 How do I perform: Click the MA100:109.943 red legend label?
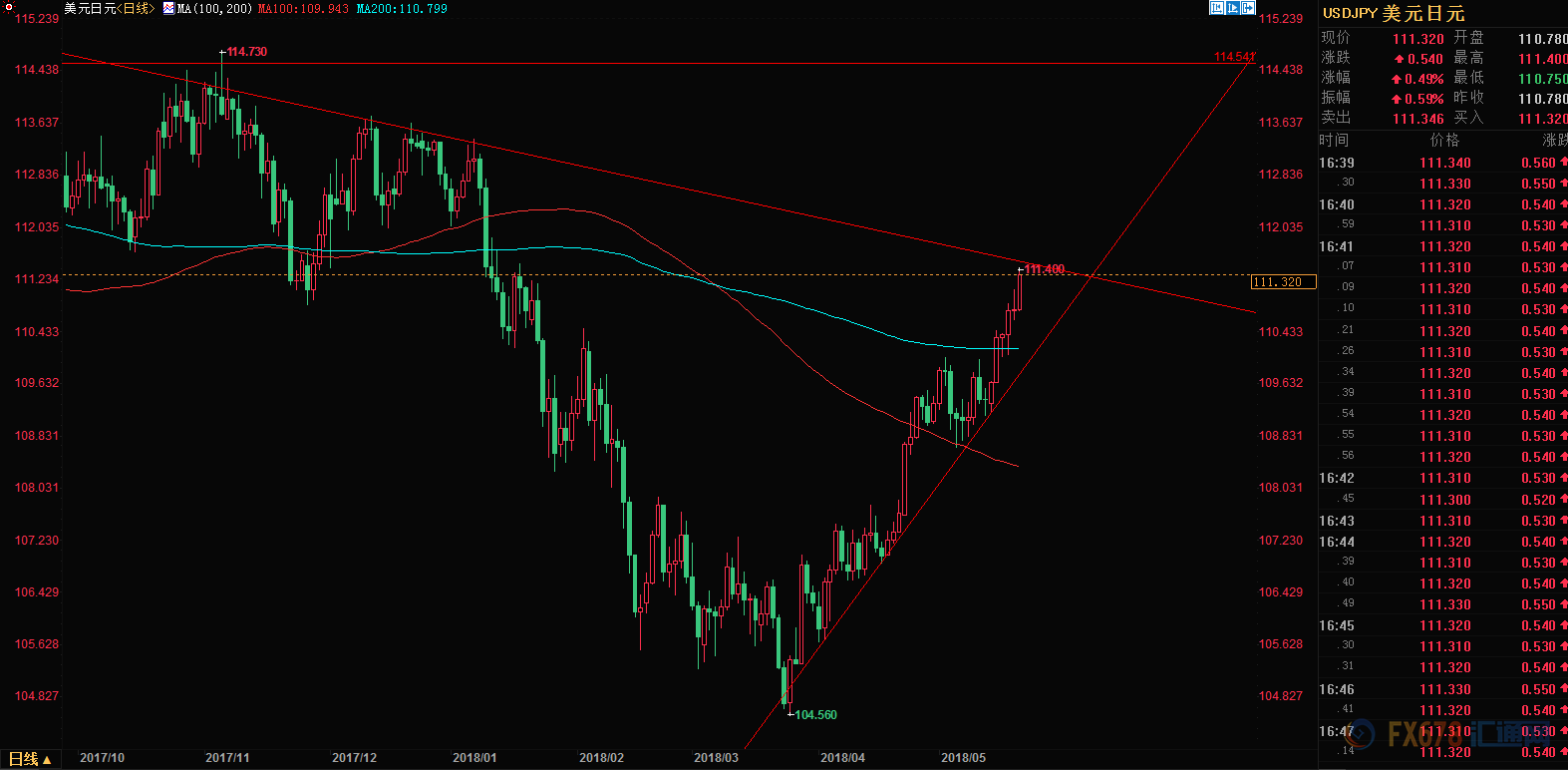click(303, 8)
